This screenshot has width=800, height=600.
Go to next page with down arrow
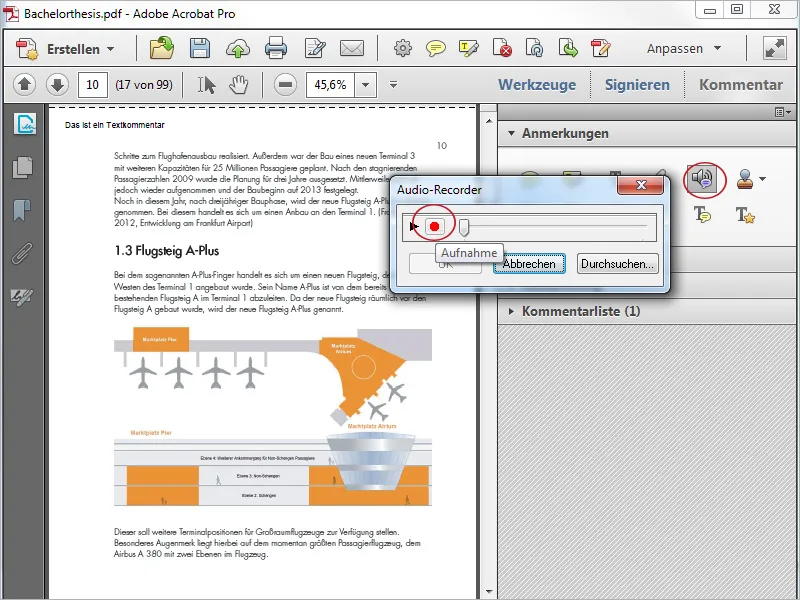click(57, 84)
